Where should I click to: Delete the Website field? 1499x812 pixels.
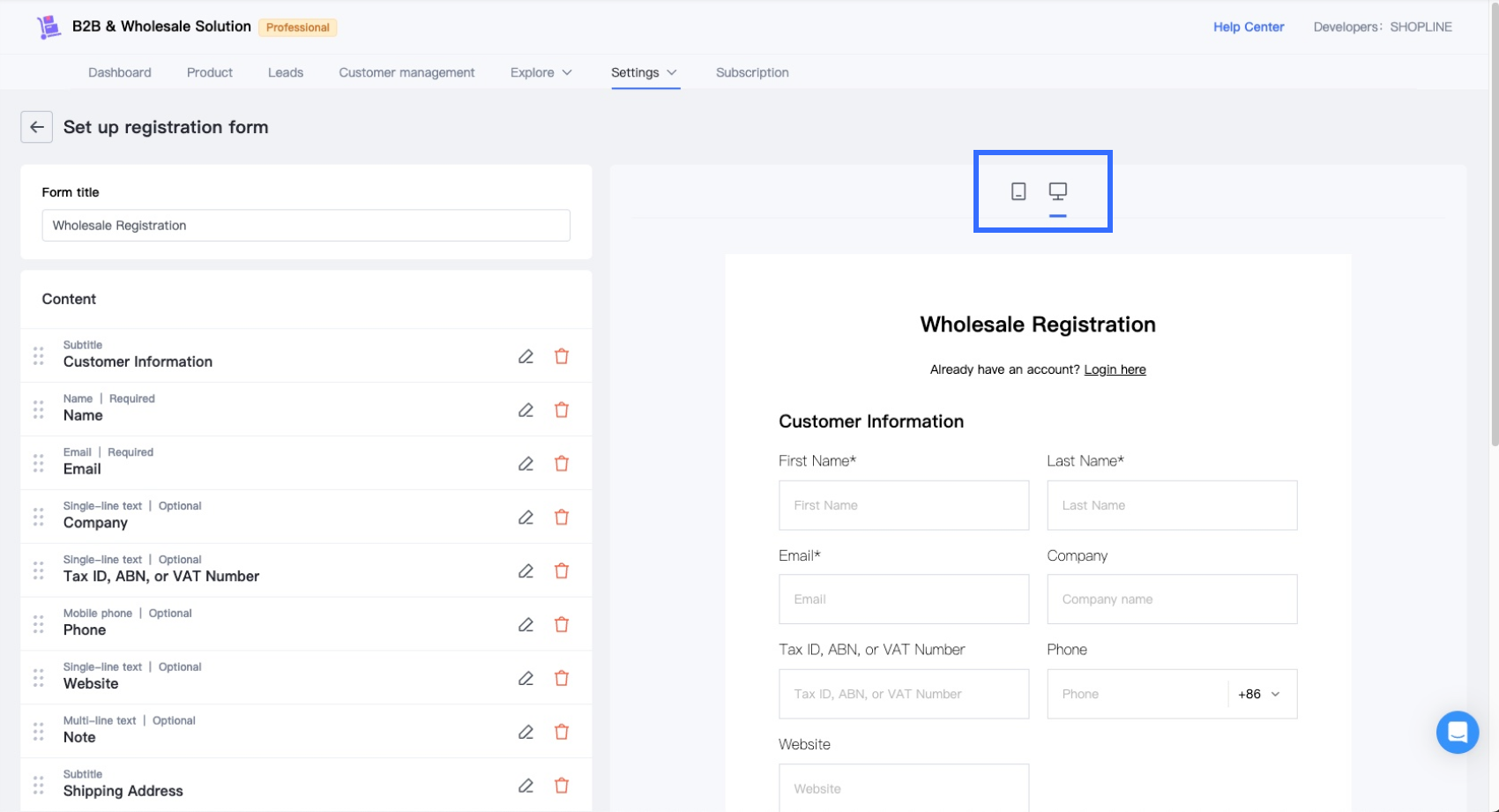[562, 679]
